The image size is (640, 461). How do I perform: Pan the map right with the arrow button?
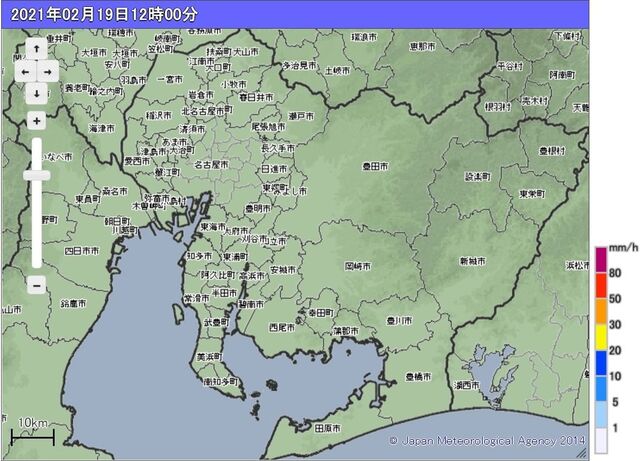(x=48, y=72)
